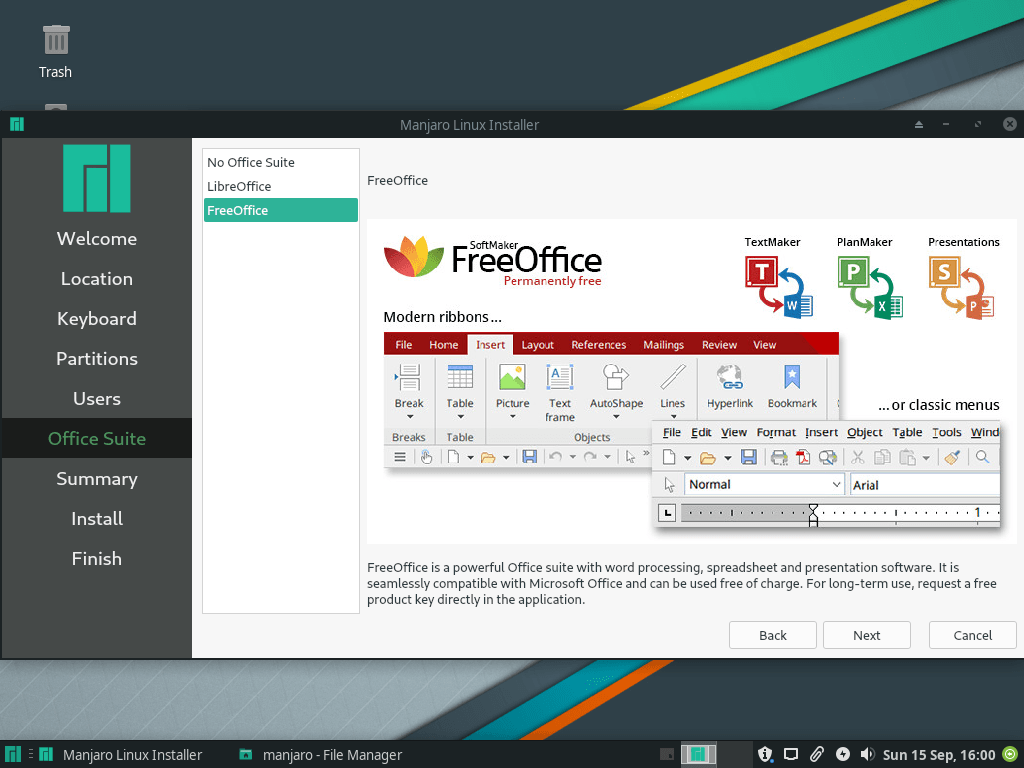Click the Keyboard step in sidebar
Viewport: 1024px width, 768px height.
coord(97,319)
